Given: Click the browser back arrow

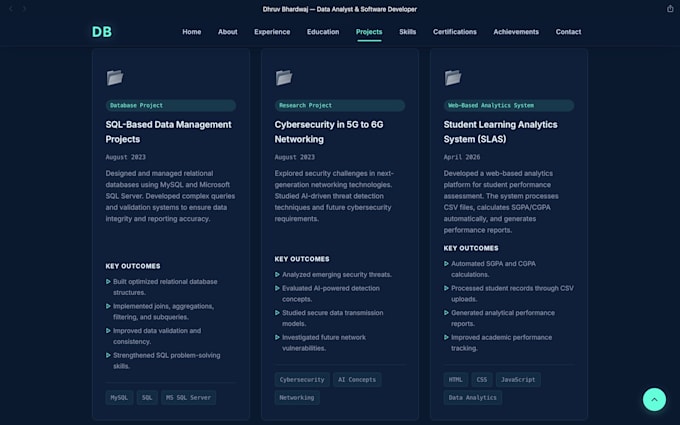Looking at the screenshot, I should point(11,9).
